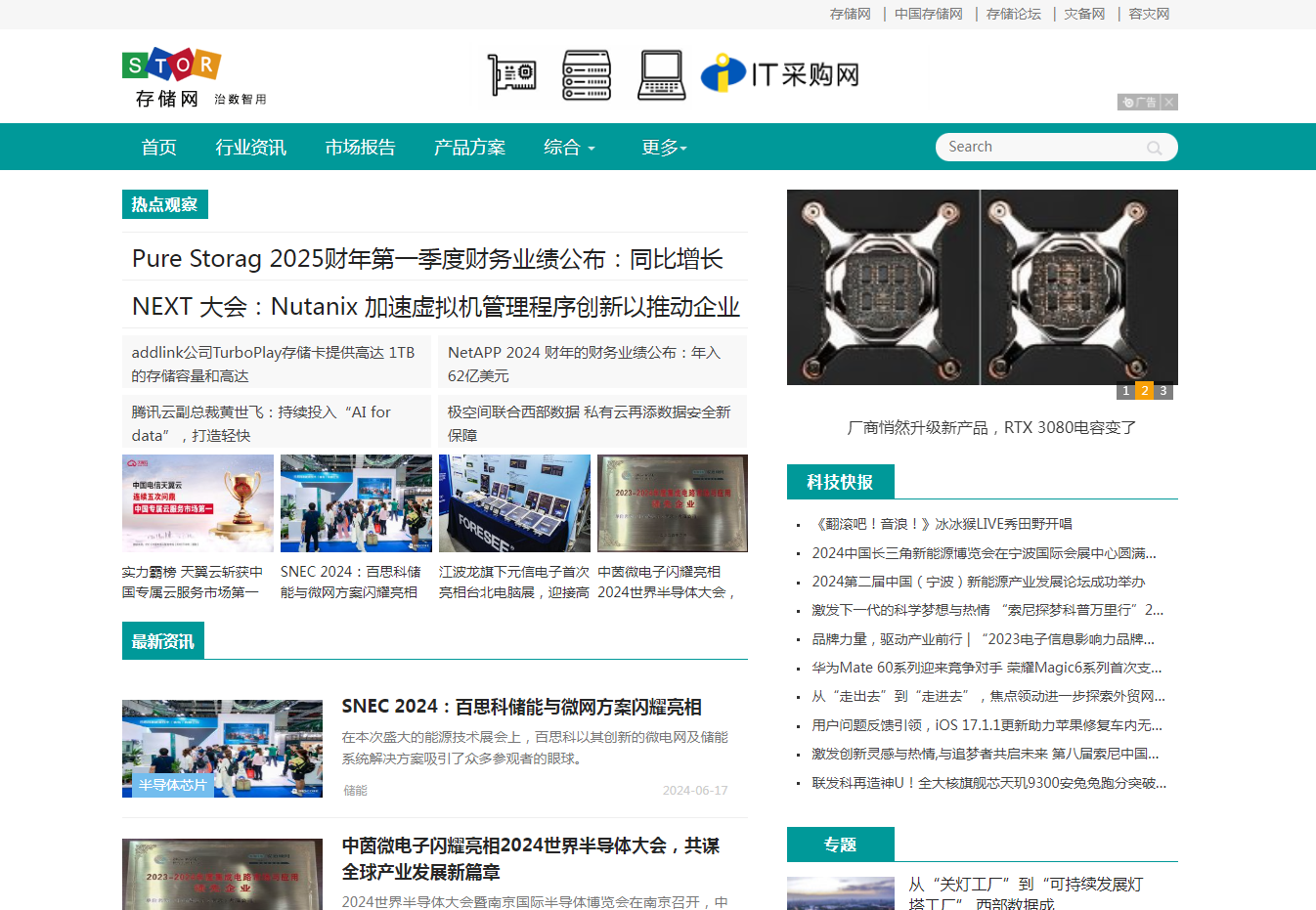This screenshot has width=1316, height=910.
Task: Open 索尼探梦科普万里行 news item
Action: (987, 610)
